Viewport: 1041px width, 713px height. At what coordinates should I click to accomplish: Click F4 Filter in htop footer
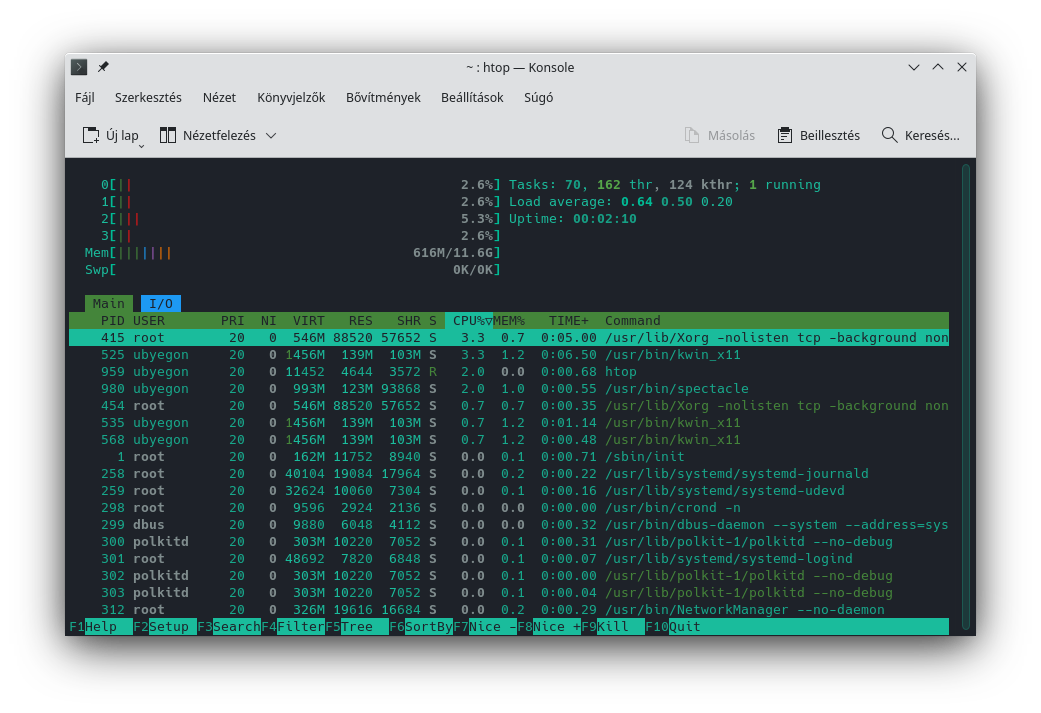pos(293,627)
